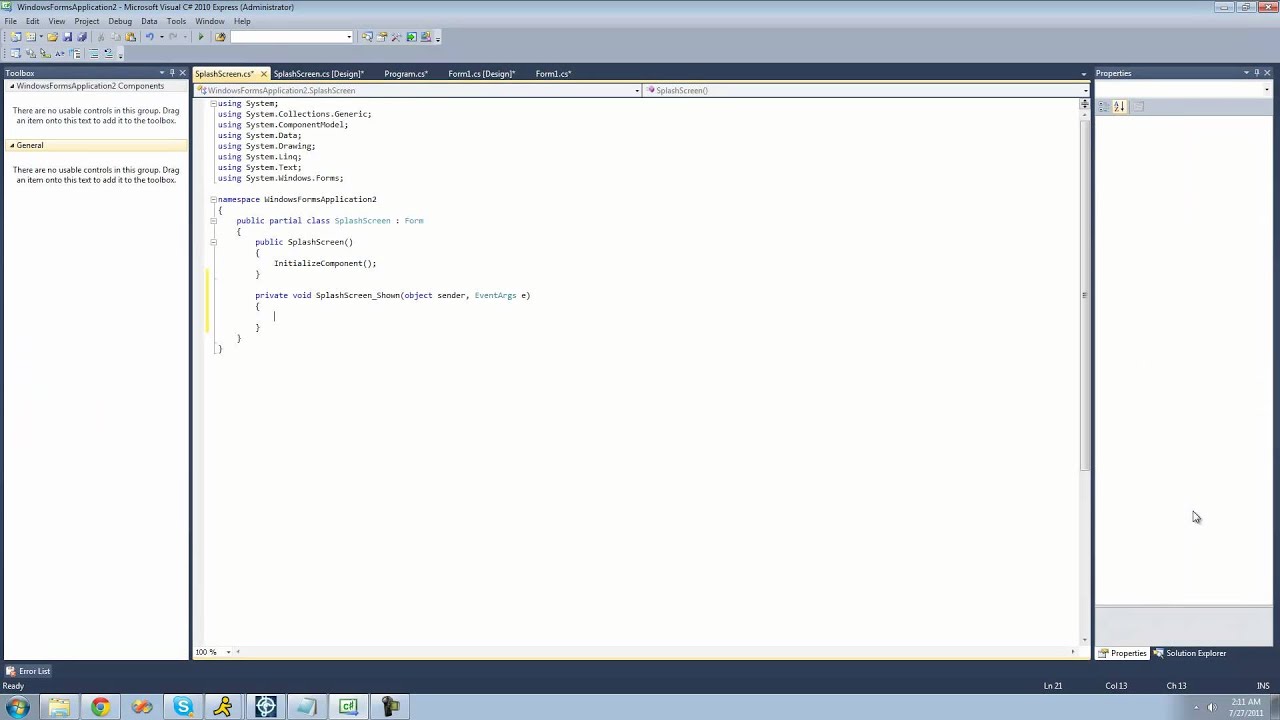The image size is (1280, 720).
Task: Click the Comment out selected lines icon
Action: 93,53
